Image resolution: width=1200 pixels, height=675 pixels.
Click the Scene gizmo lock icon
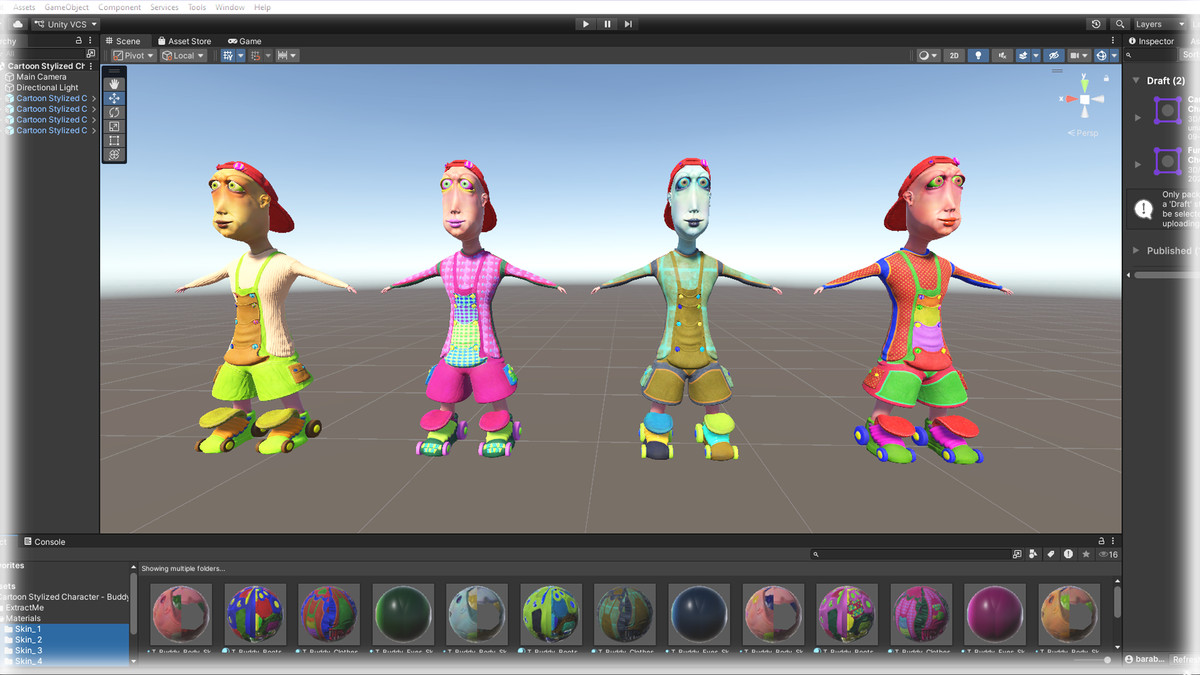(1107, 77)
